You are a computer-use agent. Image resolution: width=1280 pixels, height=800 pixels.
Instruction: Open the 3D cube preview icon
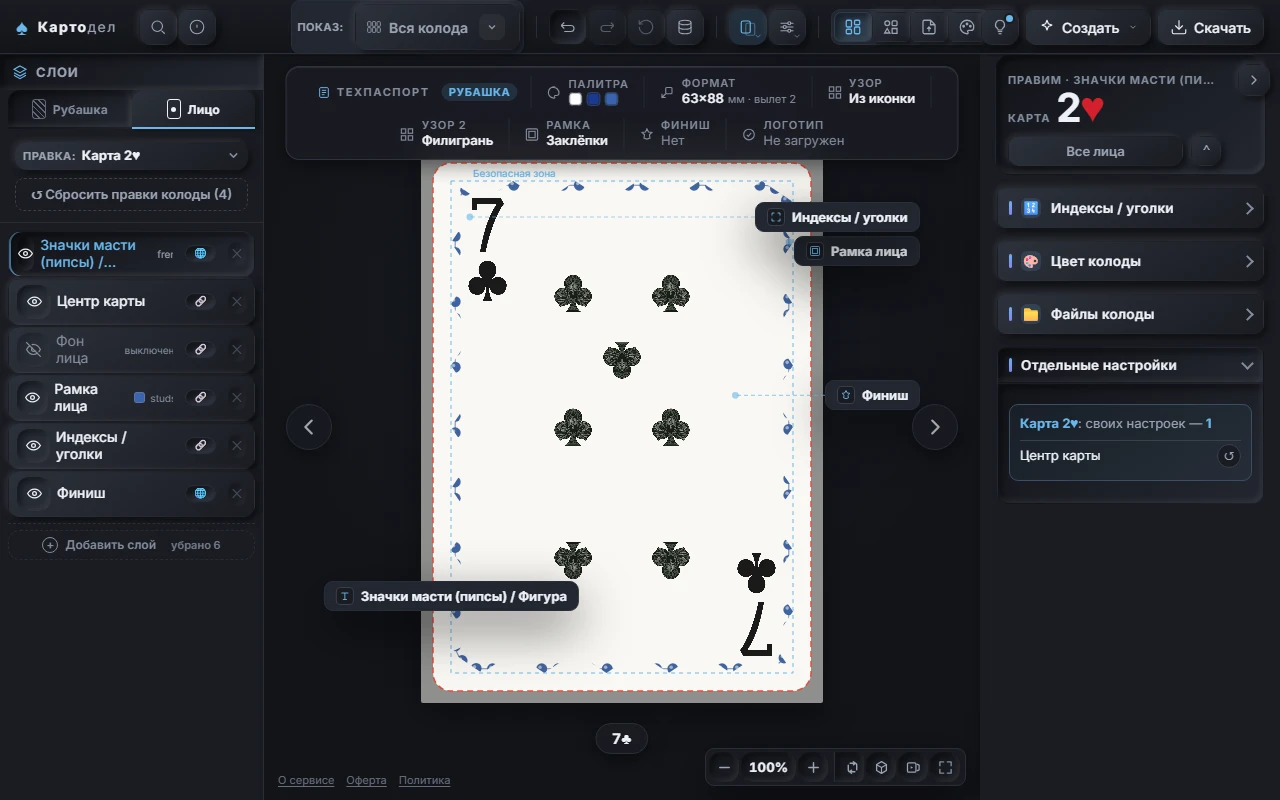882,767
